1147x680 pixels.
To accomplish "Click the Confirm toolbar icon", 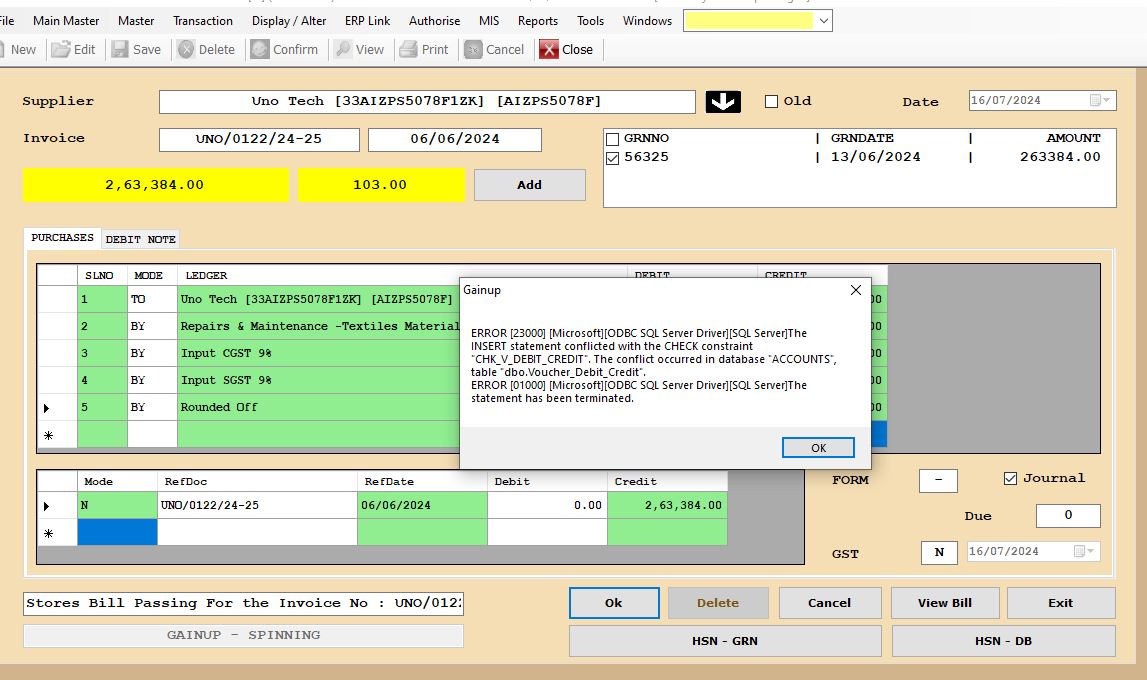I will click(260, 49).
